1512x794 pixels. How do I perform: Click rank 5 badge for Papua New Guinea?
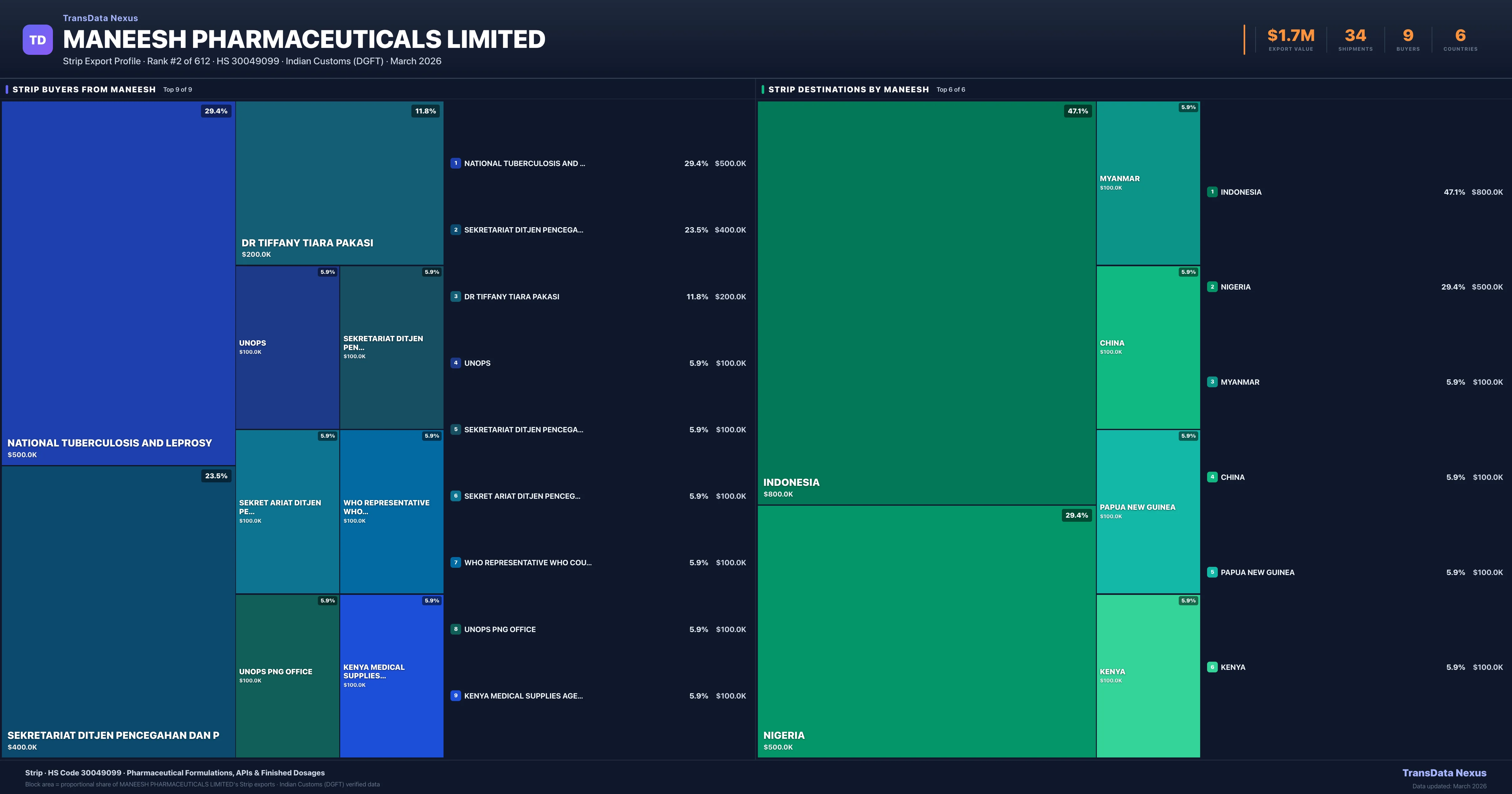click(1212, 572)
